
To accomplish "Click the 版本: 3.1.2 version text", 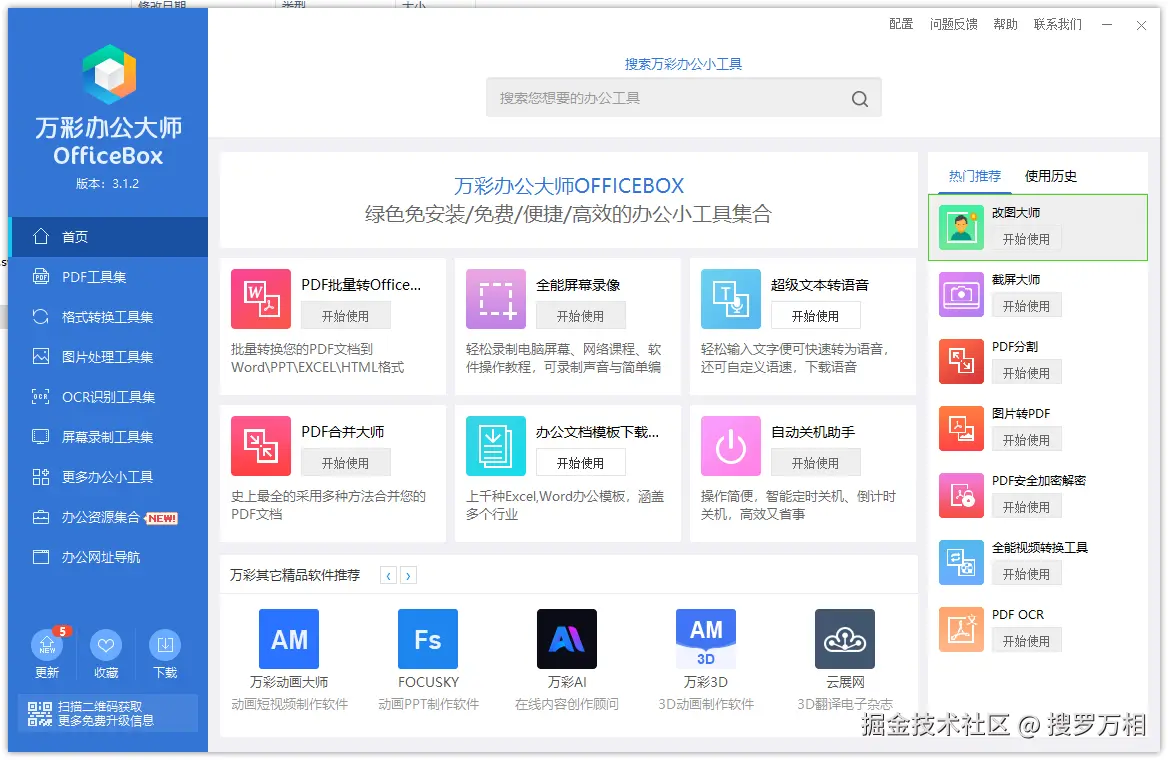I will 107,183.
